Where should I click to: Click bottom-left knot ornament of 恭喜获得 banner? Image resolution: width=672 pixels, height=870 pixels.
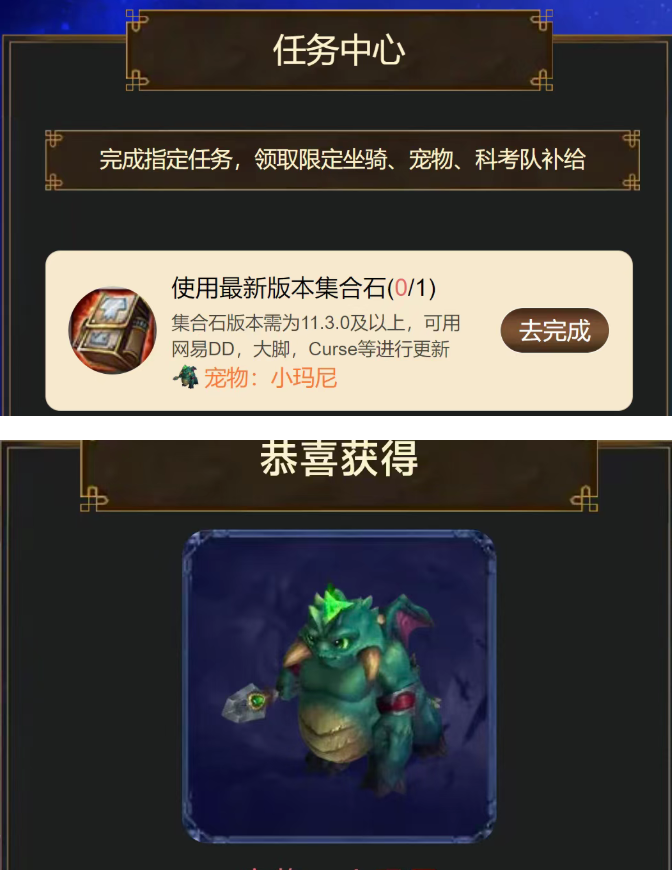point(94,498)
